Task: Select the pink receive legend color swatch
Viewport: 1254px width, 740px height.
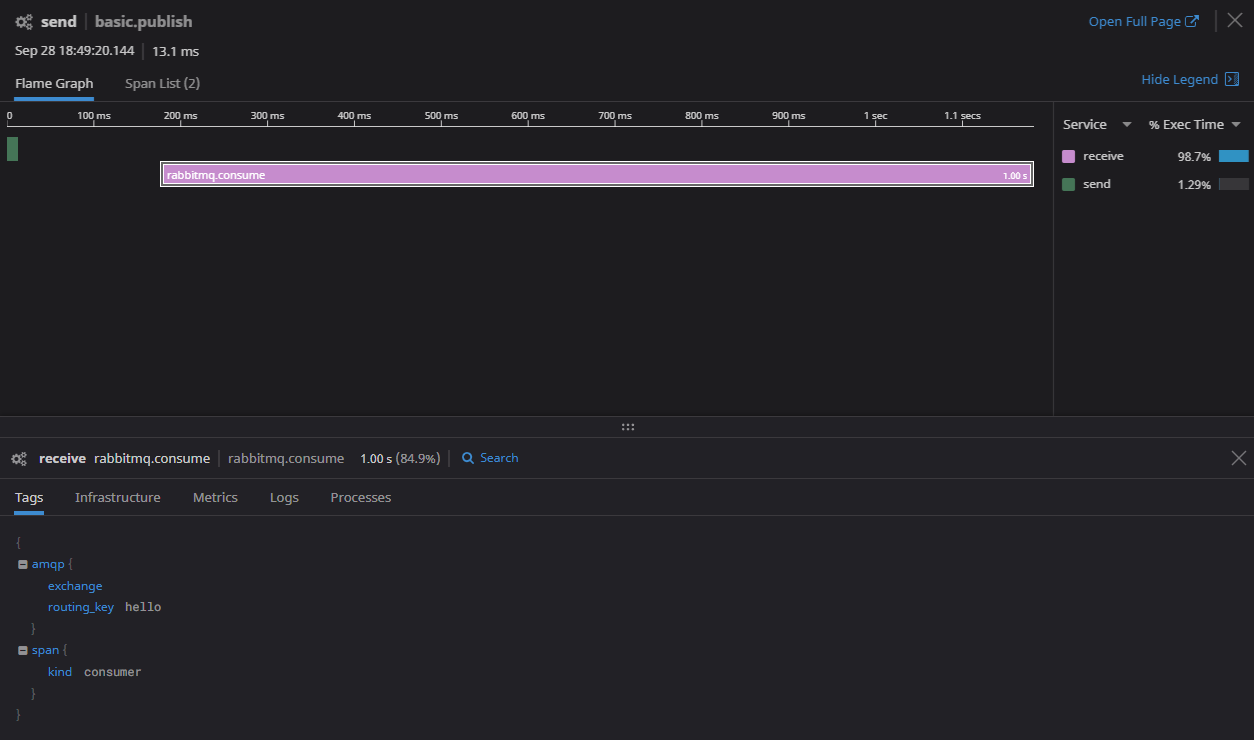Action: tap(1071, 156)
